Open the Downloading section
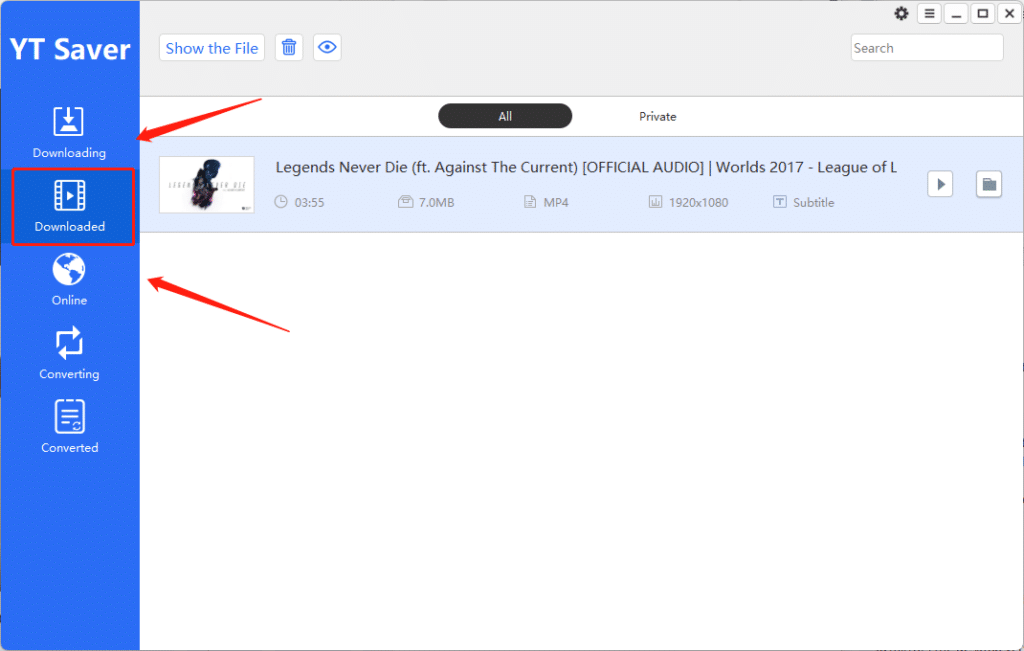Image resolution: width=1024 pixels, height=651 pixels. pyautogui.click(x=69, y=133)
